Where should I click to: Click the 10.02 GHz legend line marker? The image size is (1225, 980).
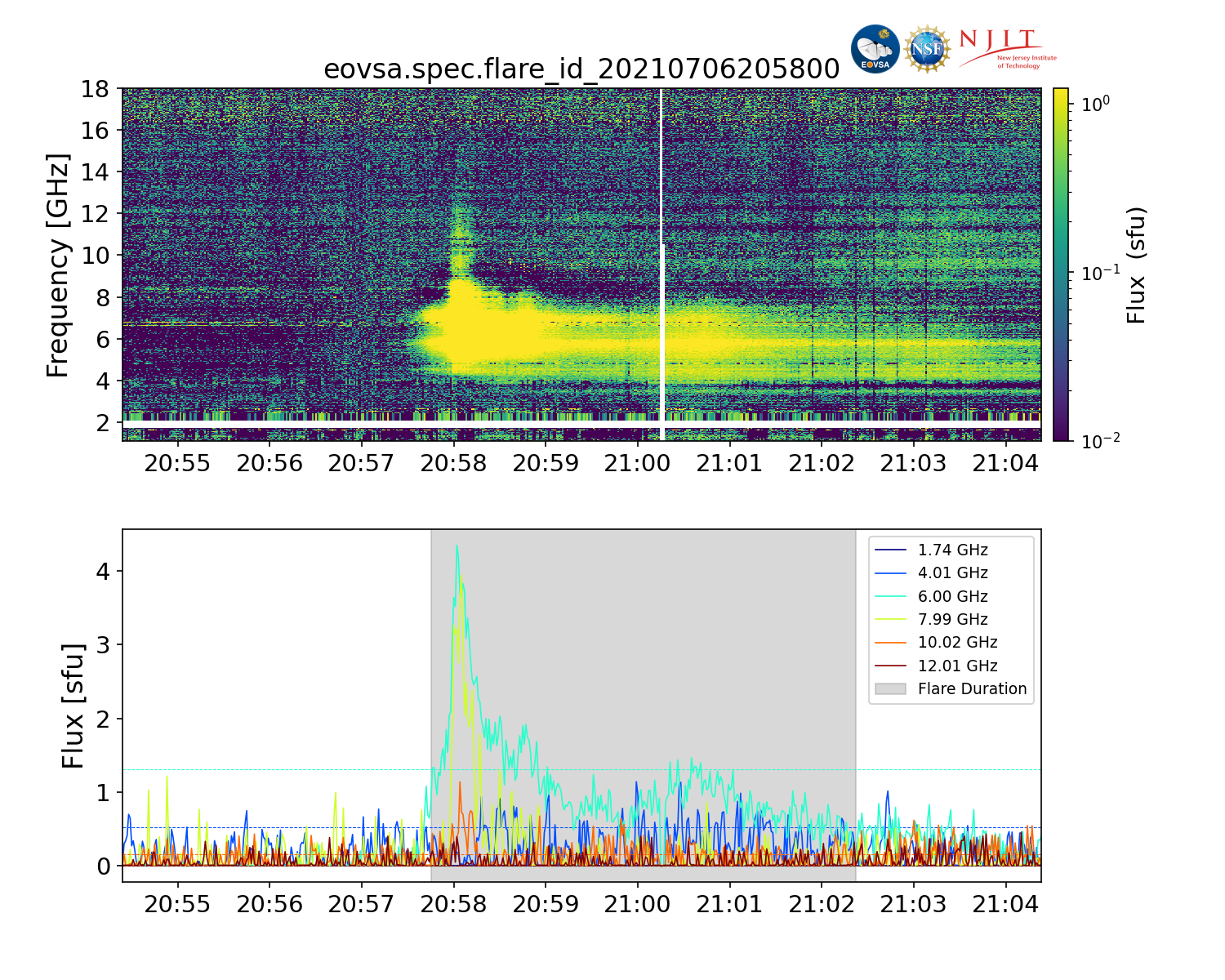click(x=890, y=643)
